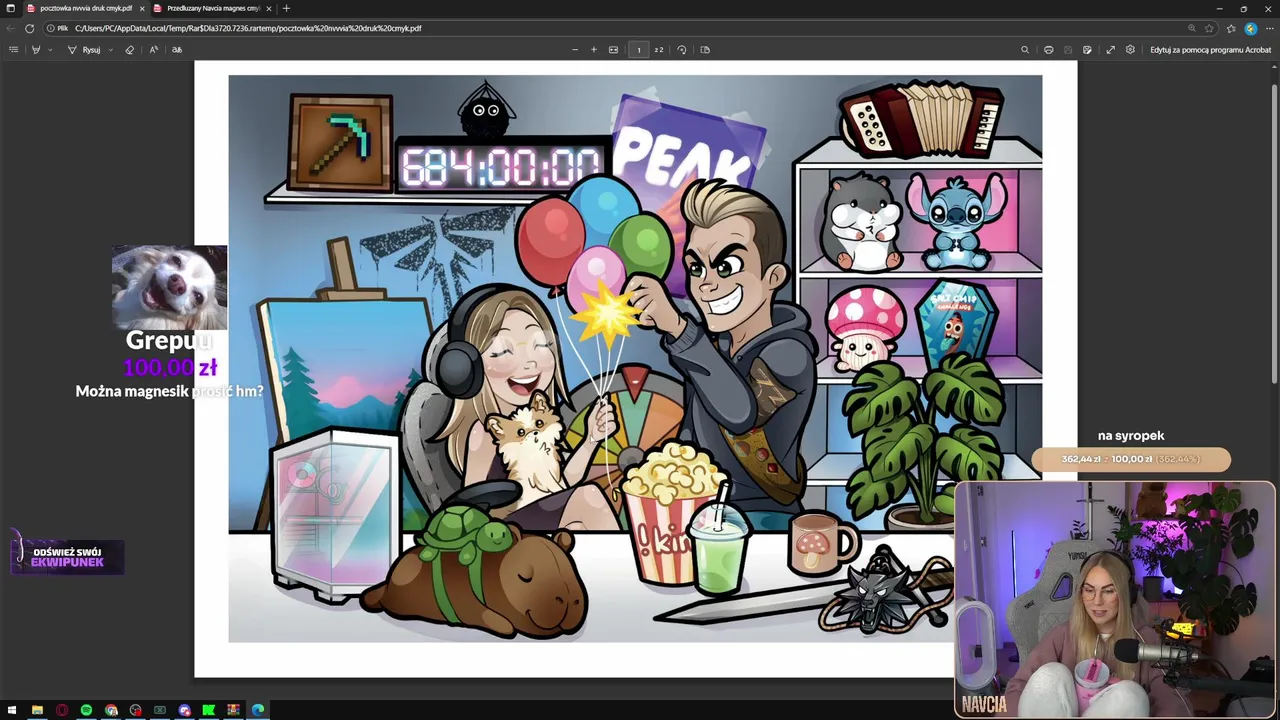The width and height of the screenshot is (1280, 720).
Task: Open Microsoft Edge from taskbar
Action: click(x=258, y=710)
